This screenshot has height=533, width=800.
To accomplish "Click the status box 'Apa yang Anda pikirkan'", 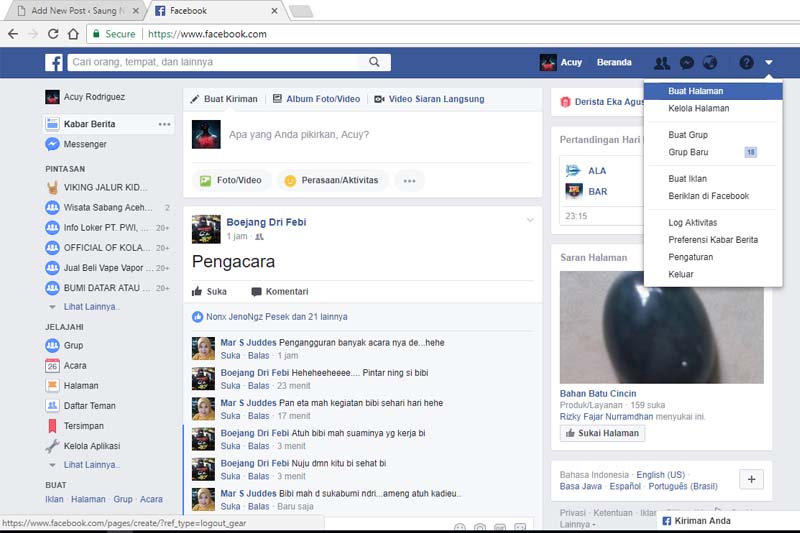I will point(298,135).
